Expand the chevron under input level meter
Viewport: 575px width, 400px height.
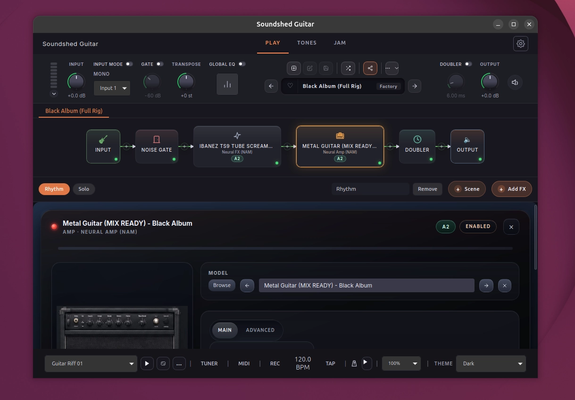(54, 94)
